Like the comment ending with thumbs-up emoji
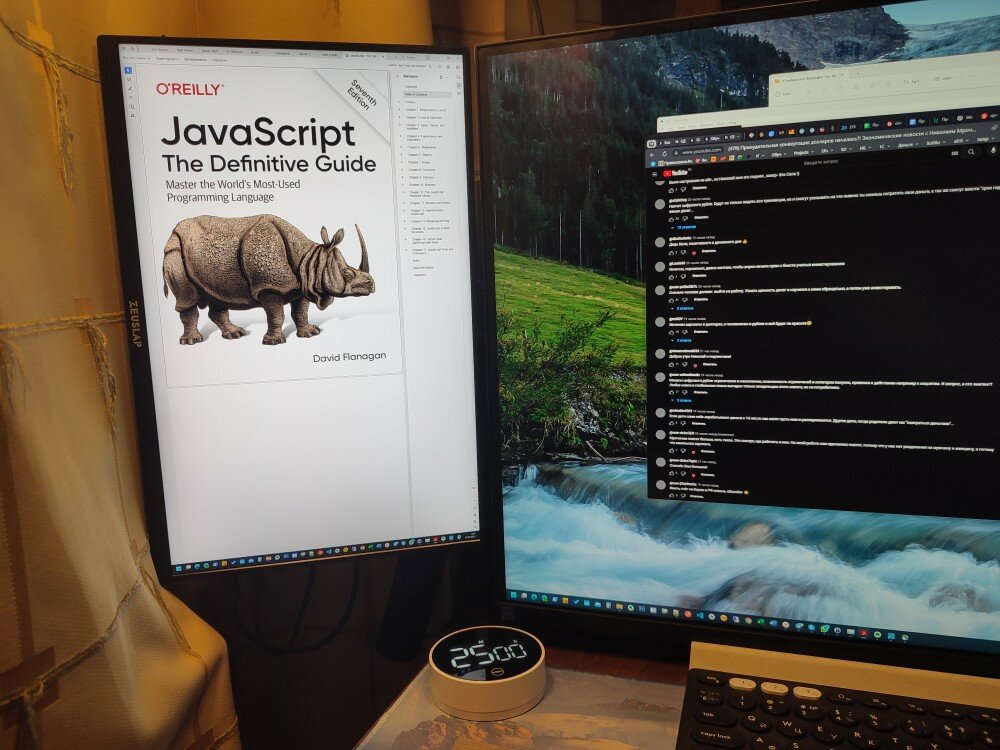This screenshot has height=750, width=1000. (x=671, y=253)
